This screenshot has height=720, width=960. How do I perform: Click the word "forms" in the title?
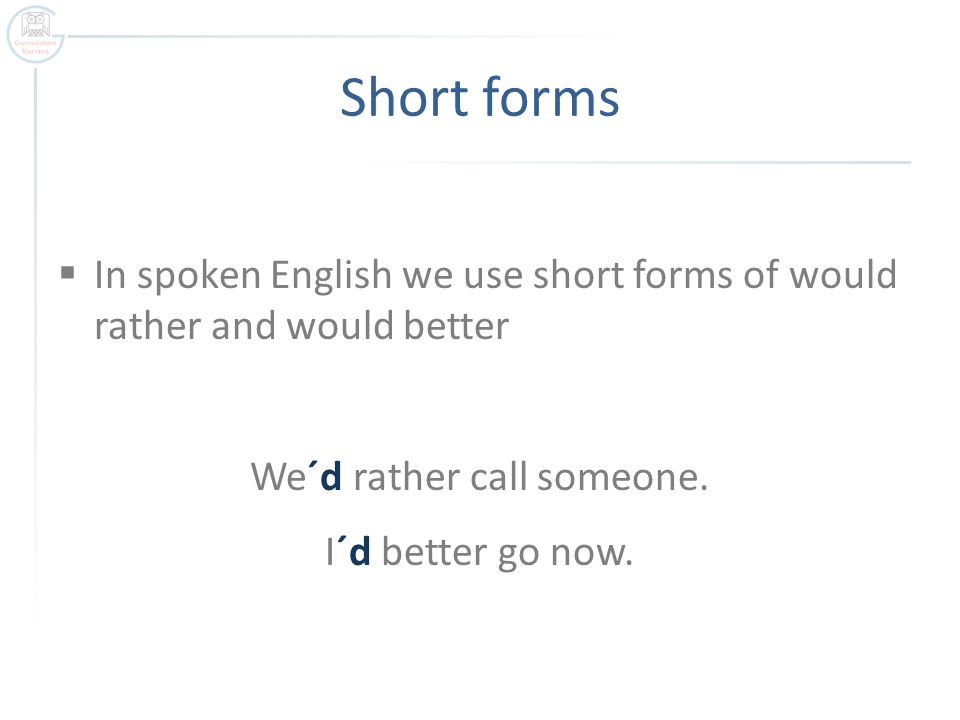click(551, 97)
